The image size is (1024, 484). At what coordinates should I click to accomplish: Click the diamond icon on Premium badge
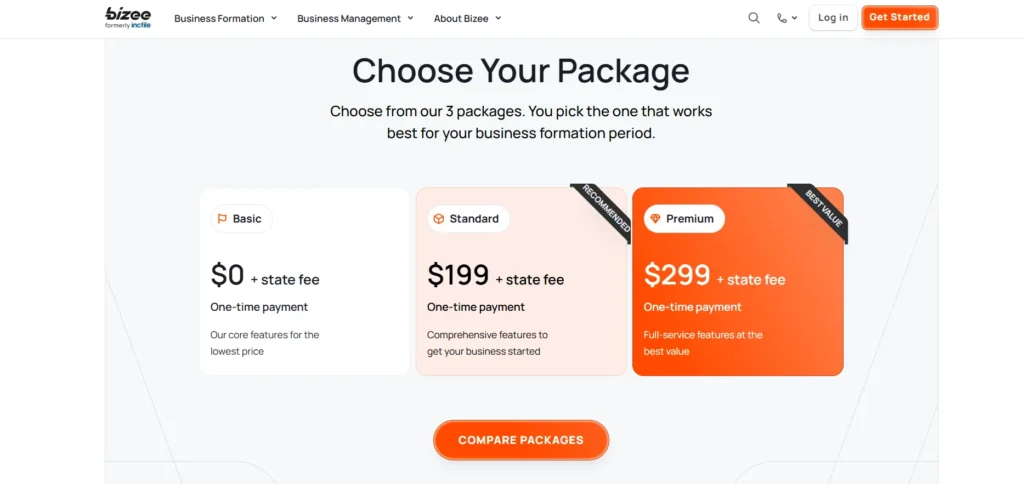[655, 219]
